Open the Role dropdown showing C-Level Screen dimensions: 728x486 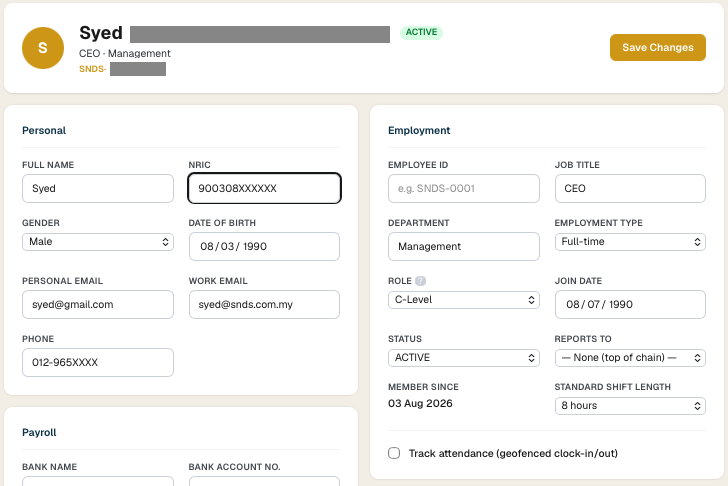click(464, 300)
